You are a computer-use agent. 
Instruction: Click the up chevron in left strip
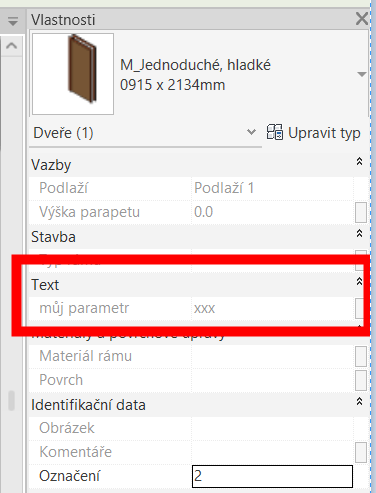click(12, 45)
